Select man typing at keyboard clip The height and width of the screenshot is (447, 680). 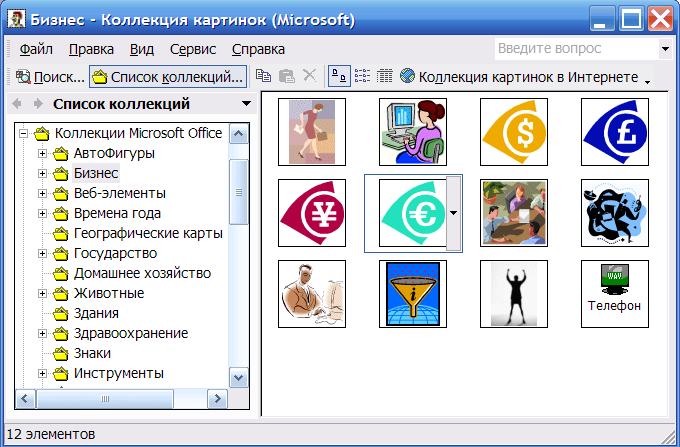tap(312, 294)
